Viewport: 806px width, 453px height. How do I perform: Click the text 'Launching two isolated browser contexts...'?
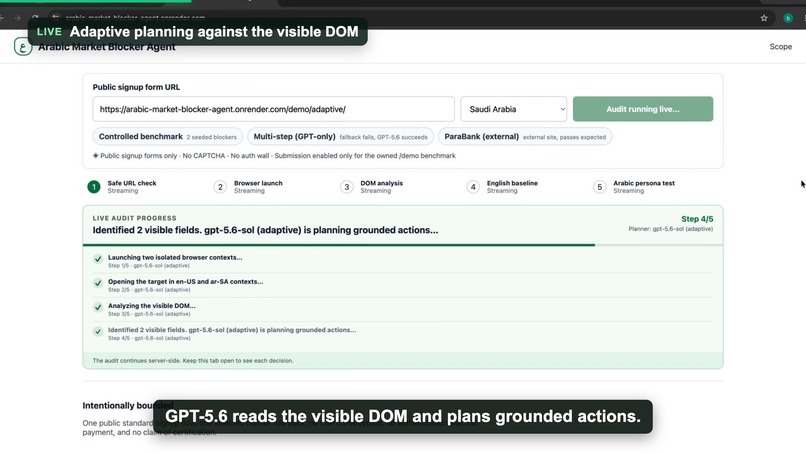(x=175, y=257)
